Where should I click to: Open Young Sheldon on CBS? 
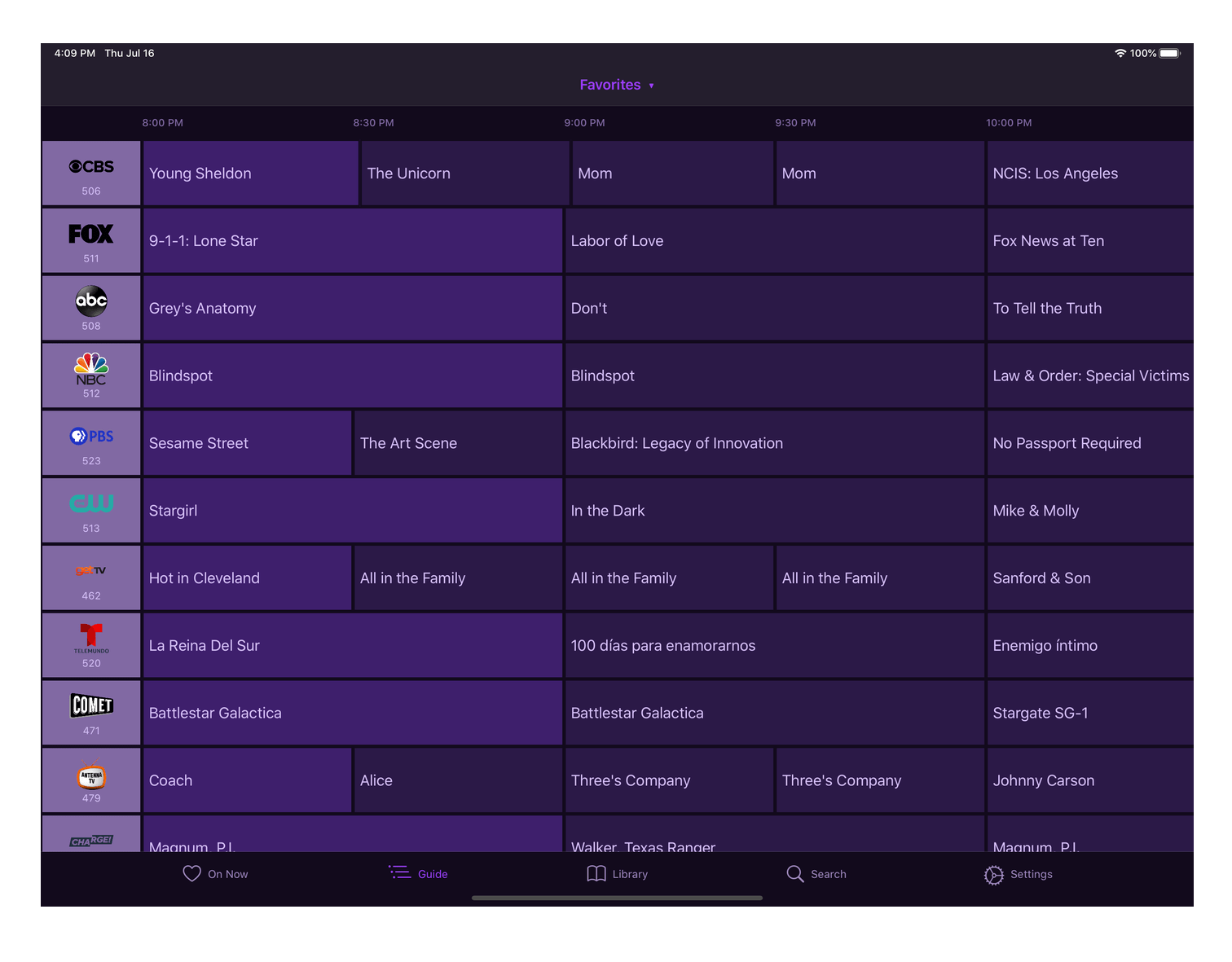(250, 174)
